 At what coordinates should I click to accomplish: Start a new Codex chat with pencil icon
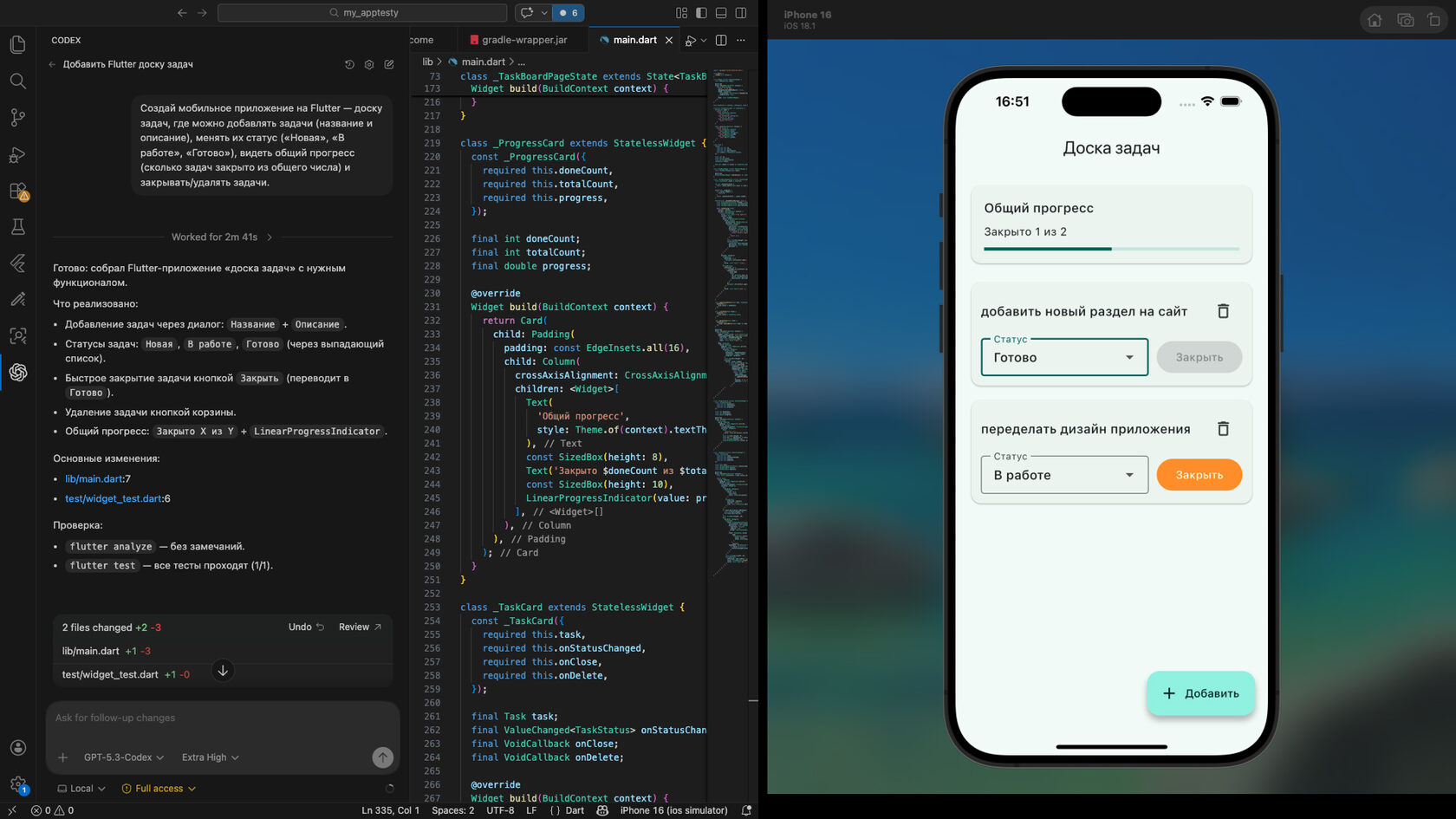point(389,64)
